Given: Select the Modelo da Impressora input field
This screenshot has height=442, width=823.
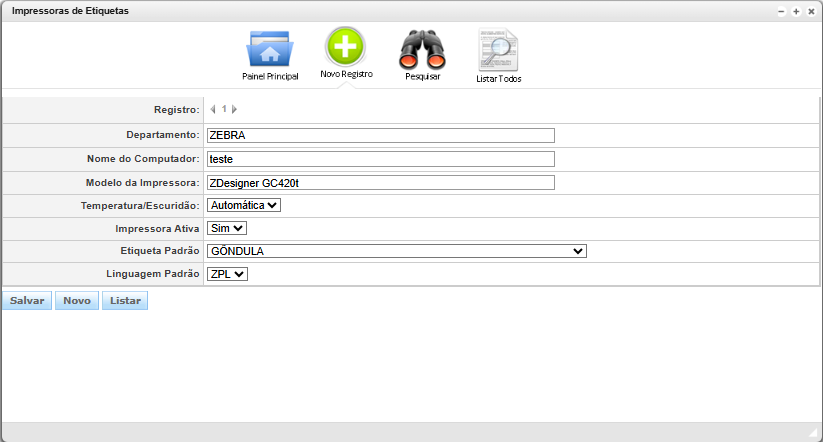Looking at the screenshot, I should click(380, 182).
